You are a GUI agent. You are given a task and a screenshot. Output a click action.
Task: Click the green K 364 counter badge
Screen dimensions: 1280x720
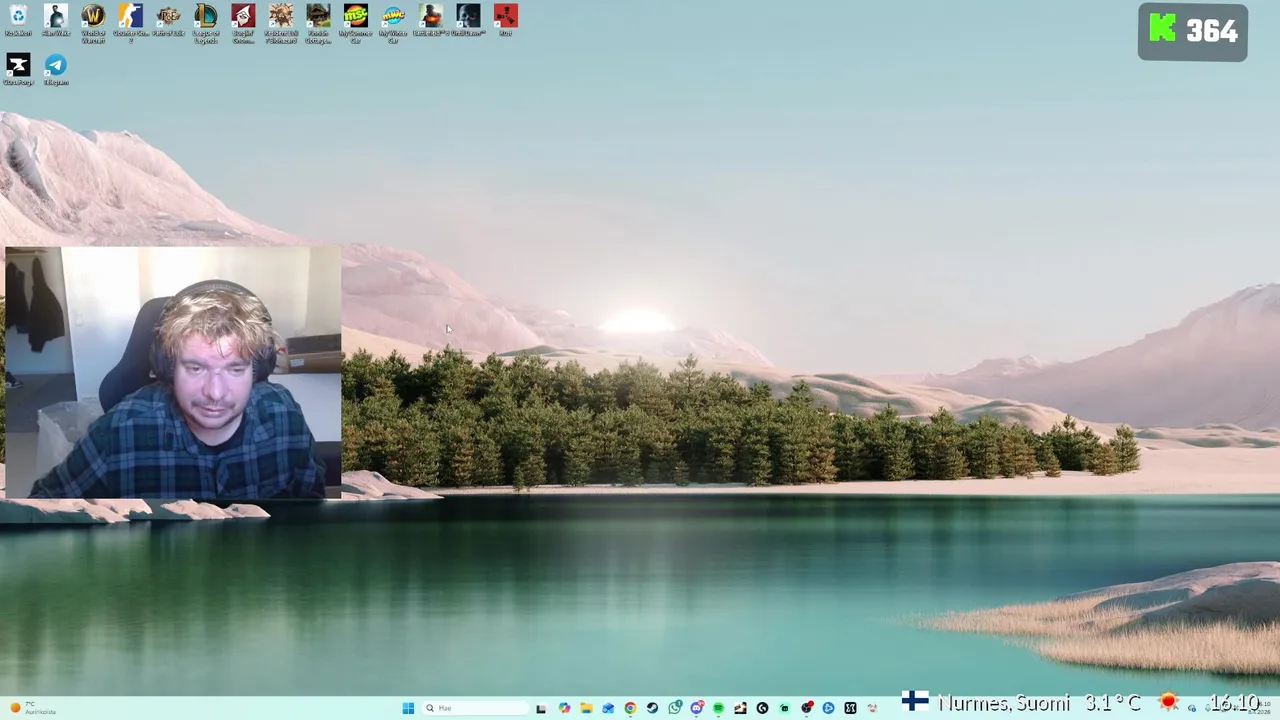(1192, 32)
